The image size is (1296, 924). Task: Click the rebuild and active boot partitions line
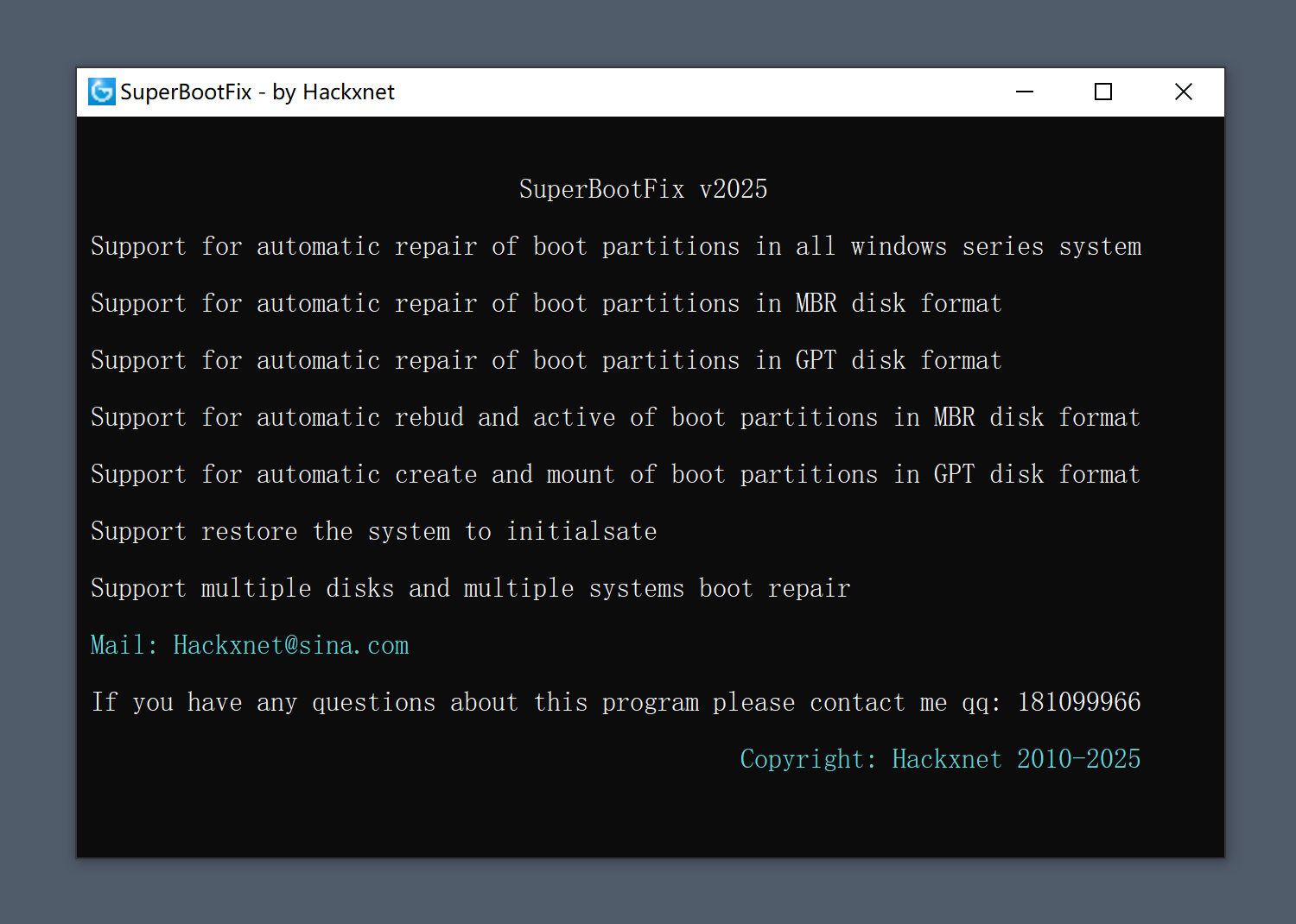click(x=614, y=417)
